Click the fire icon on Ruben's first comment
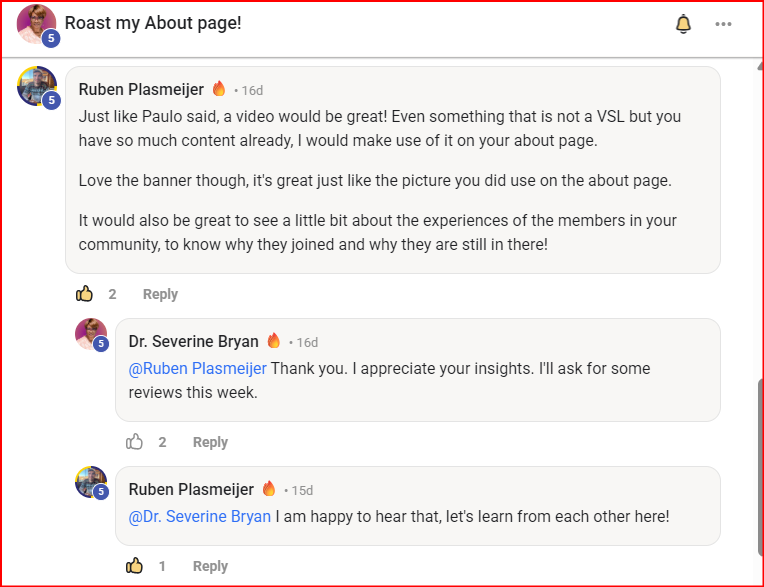The image size is (764, 587). pos(219,89)
